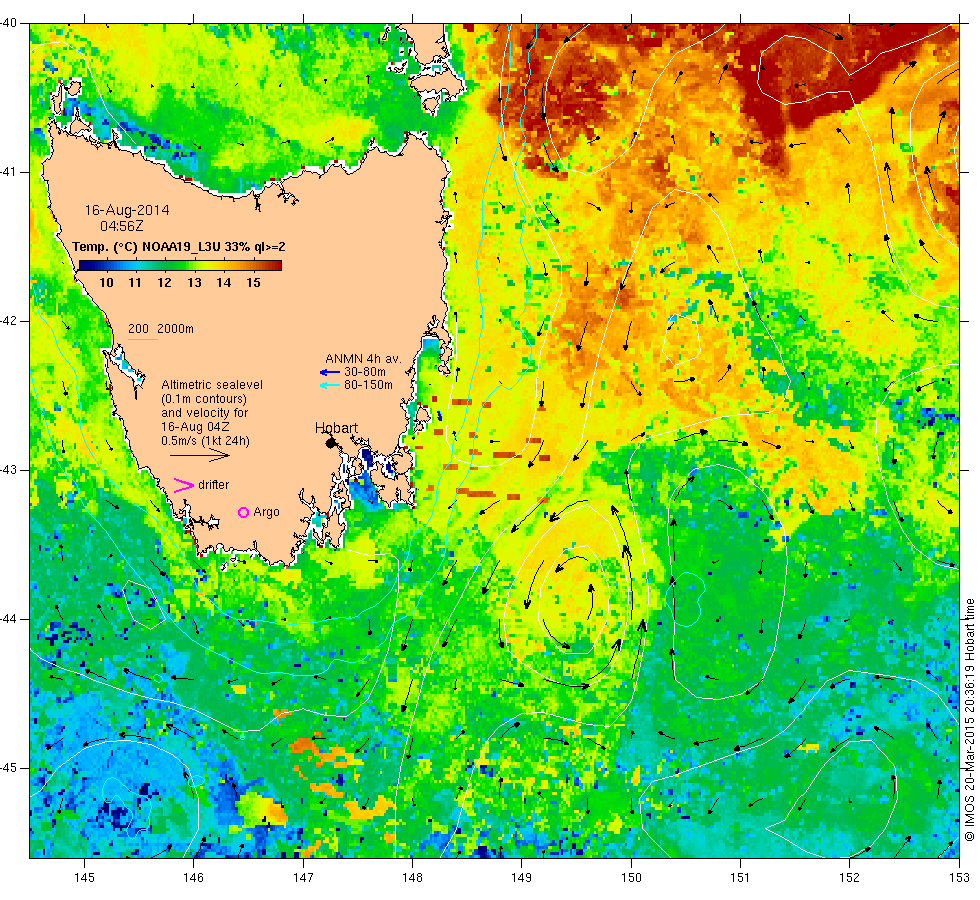Click longitude label 145 on the axis

tap(84, 878)
